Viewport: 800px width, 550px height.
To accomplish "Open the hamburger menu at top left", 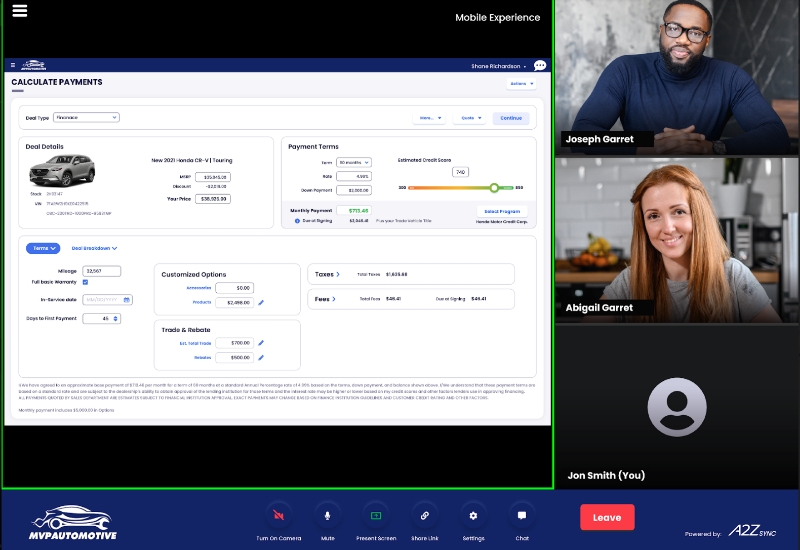I will point(19,11).
